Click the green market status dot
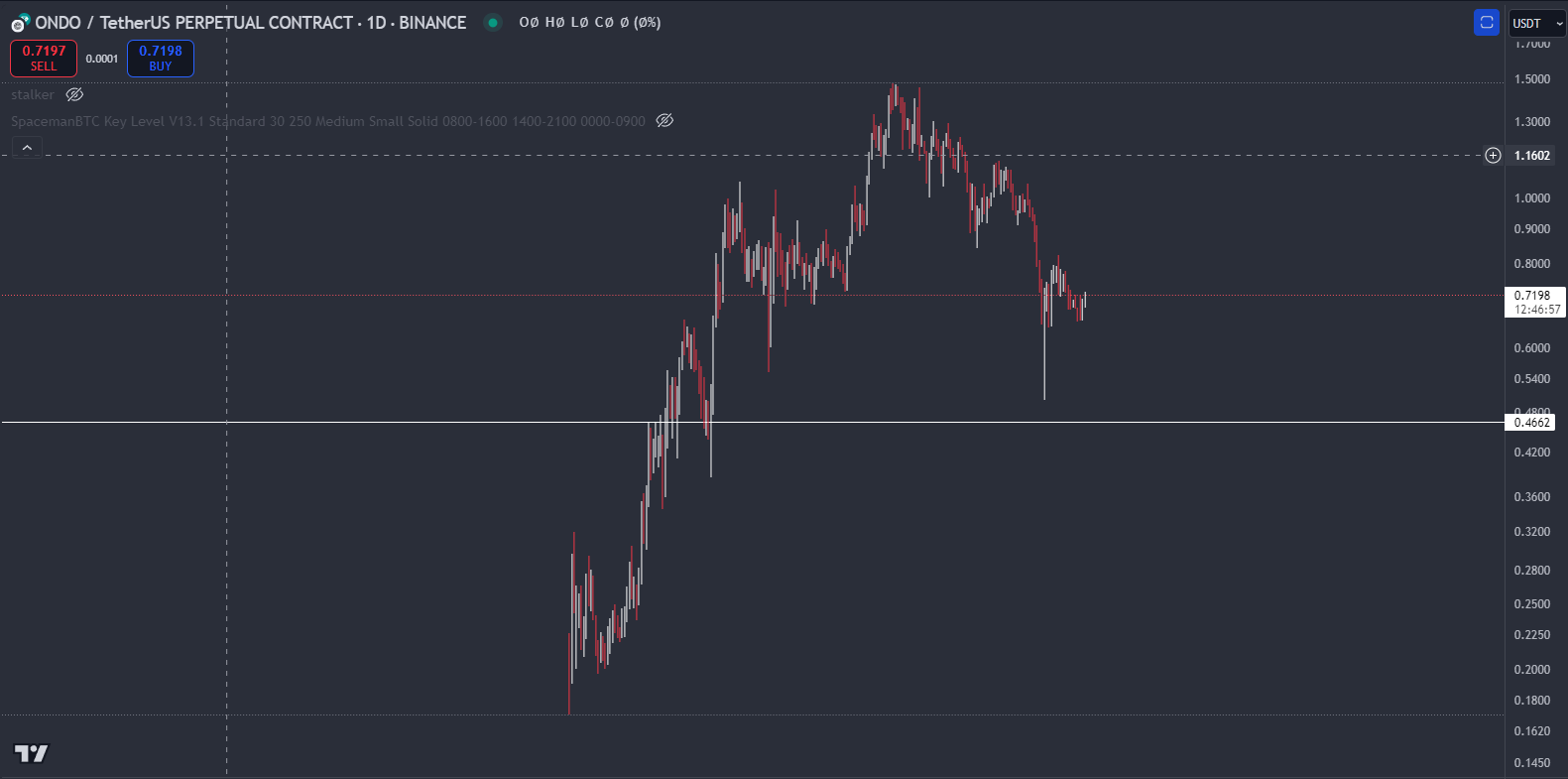The width and height of the screenshot is (1568, 779). pos(493,23)
